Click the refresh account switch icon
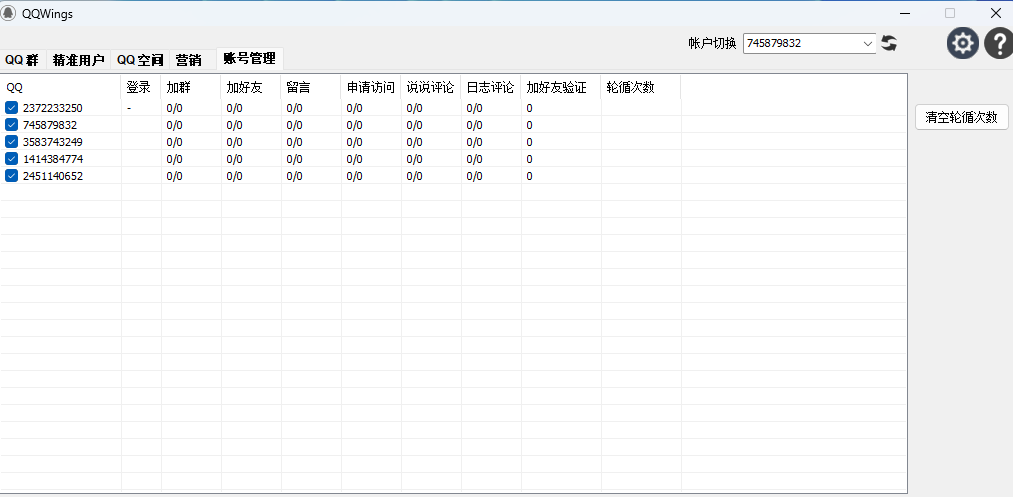The width and height of the screenshot is (1013, 497). tap(889, 43)
